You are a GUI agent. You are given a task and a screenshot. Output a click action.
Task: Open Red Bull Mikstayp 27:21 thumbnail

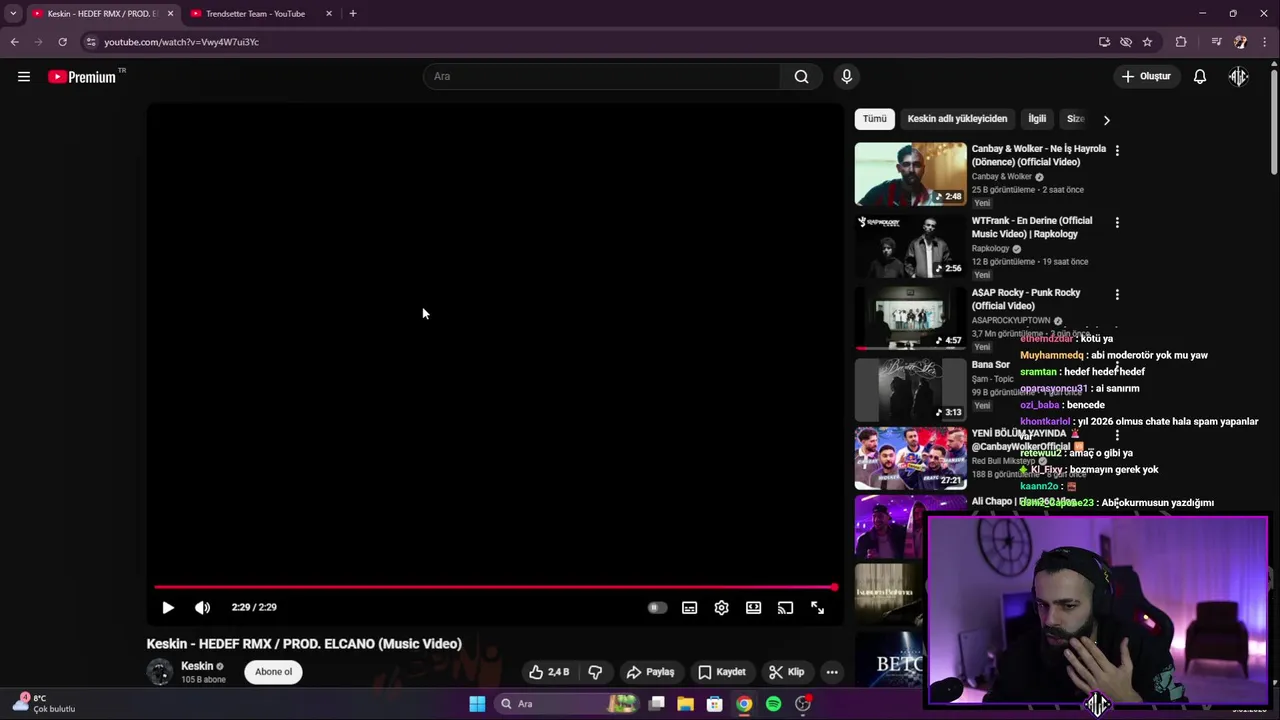click(910, 459)
